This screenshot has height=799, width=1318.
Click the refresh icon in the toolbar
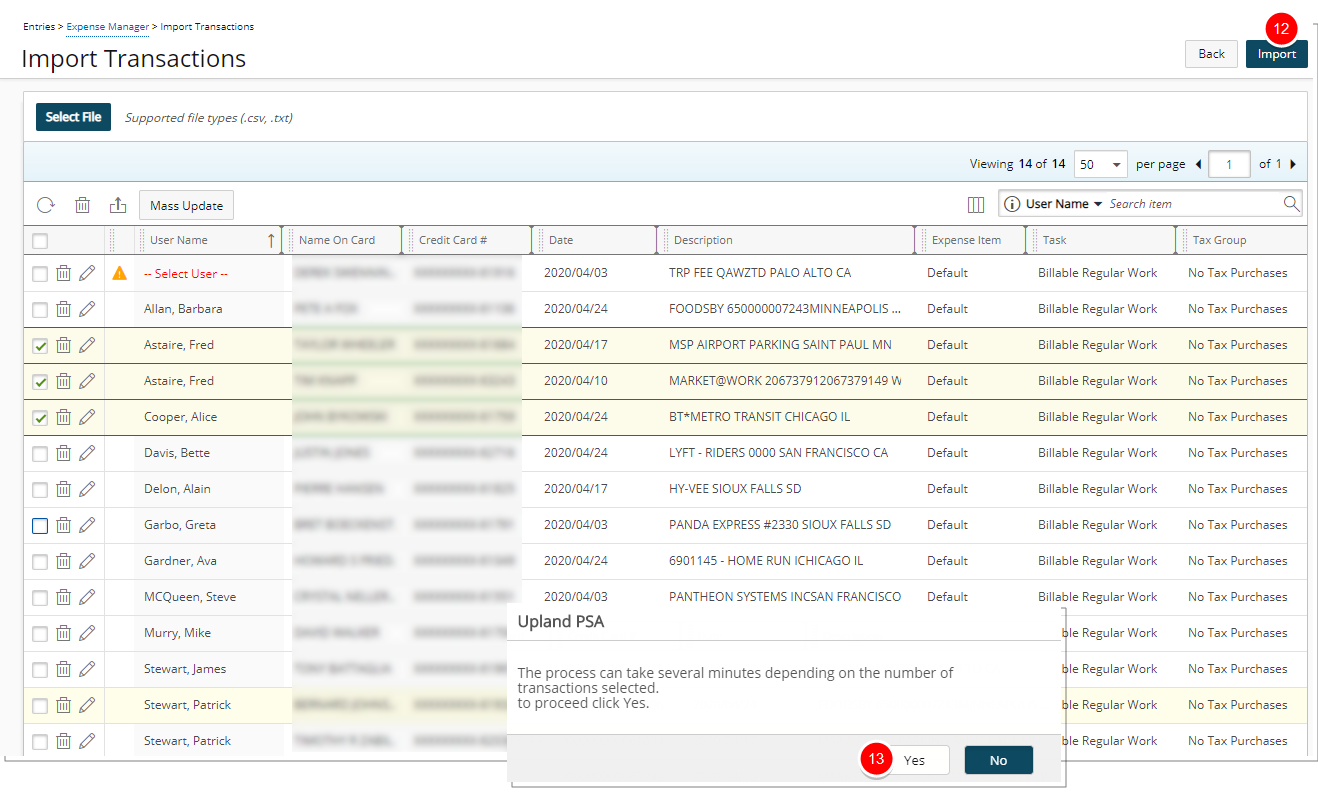click(46, 205)
